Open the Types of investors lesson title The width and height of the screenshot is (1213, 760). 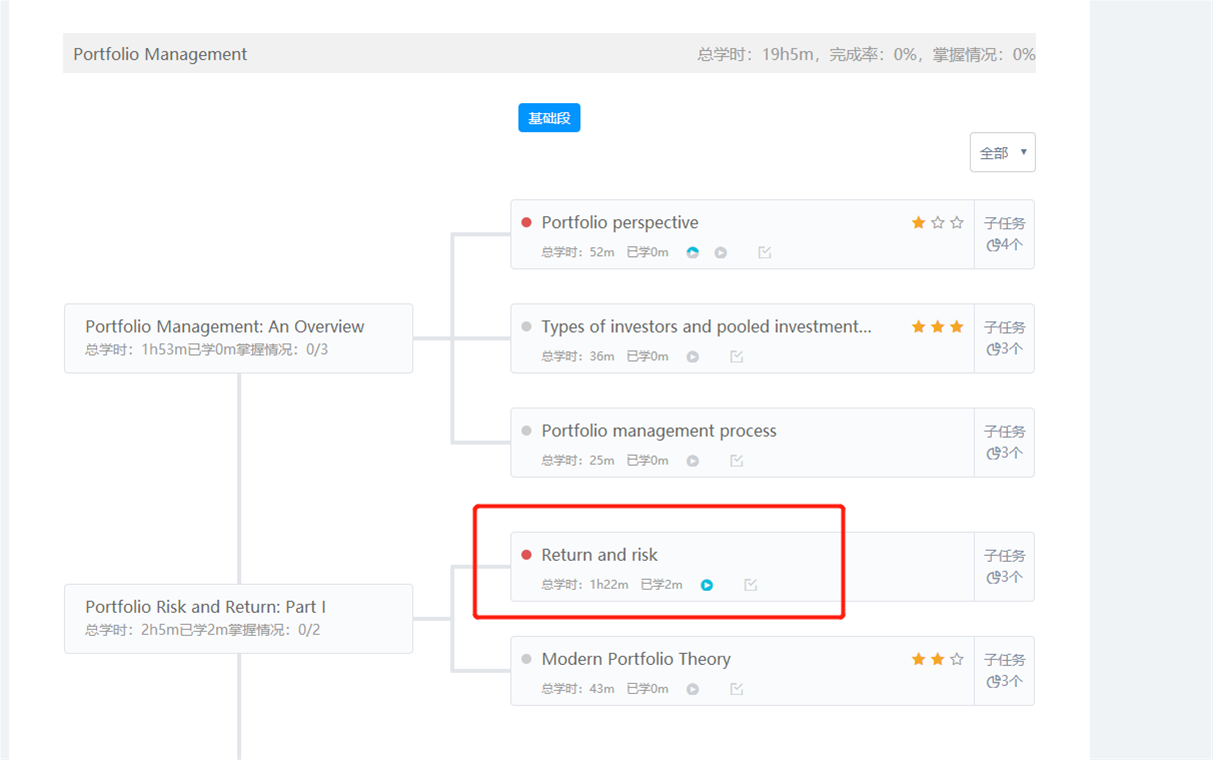(706, 327)
